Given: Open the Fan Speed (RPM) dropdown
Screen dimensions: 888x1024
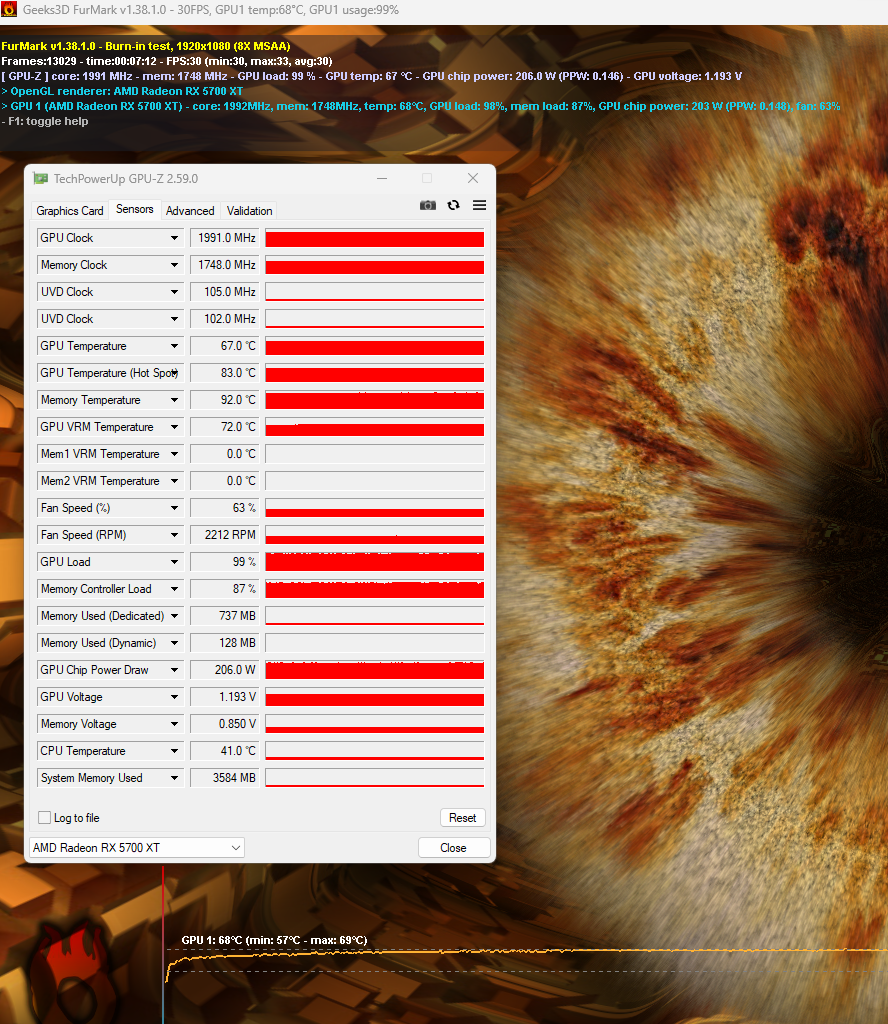Looking at the screenshot, I should (x=174, y=535).
